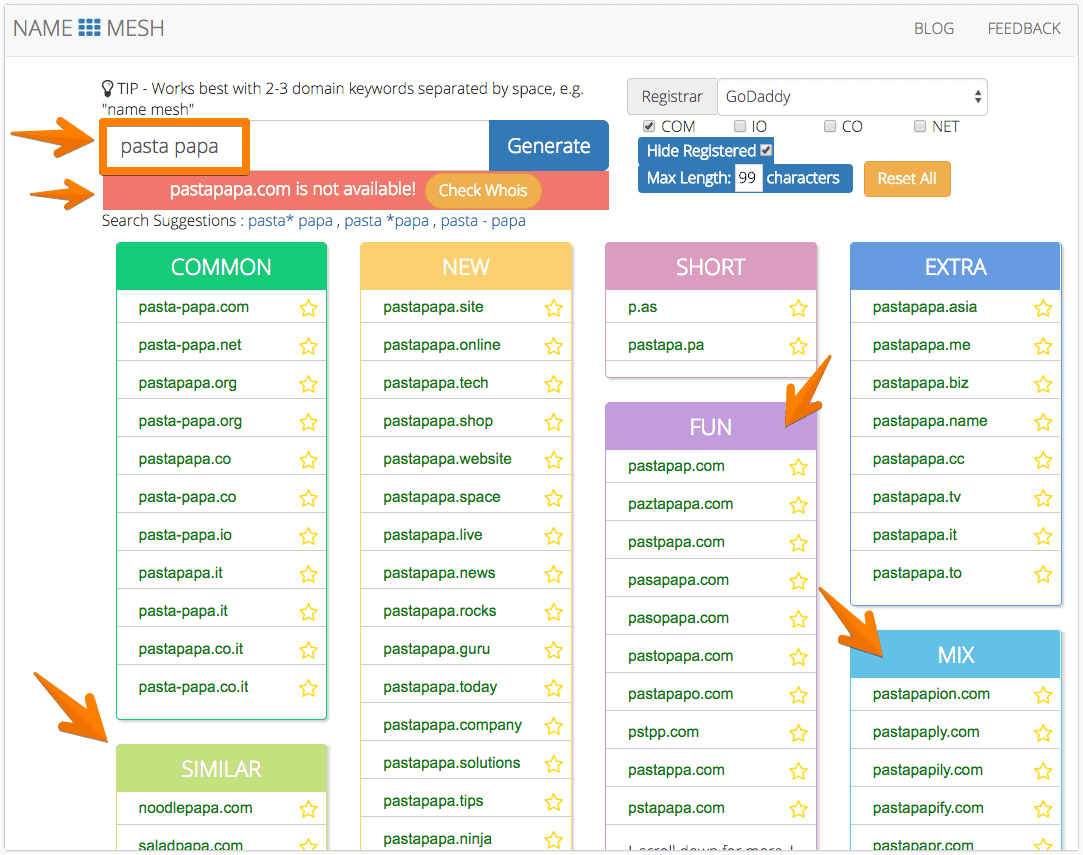Viewport: 1083px width, 855px height.
Task: Click the lightbulb icon beside the TIP text
Action: click(107, 88)
